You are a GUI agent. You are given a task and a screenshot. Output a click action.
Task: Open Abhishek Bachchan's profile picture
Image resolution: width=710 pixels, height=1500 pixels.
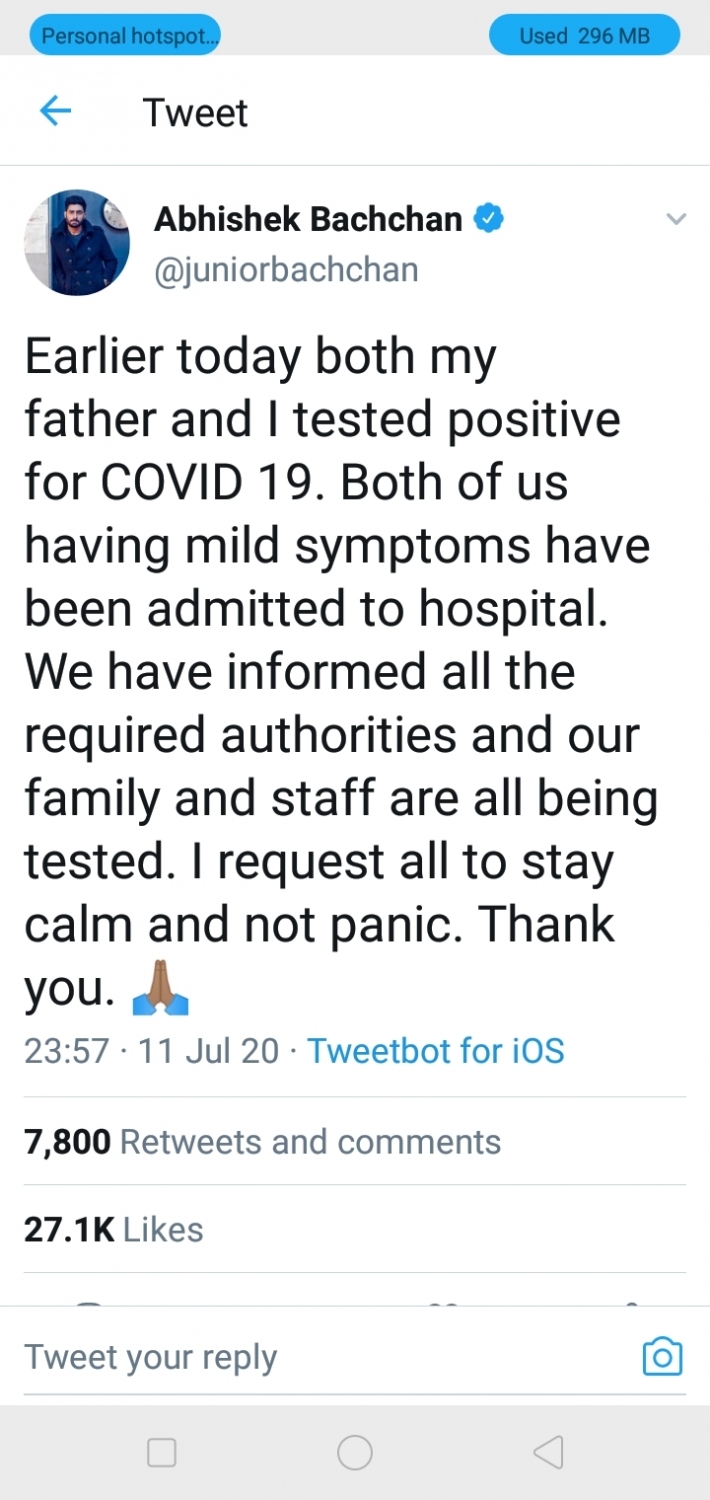(77, 243)
